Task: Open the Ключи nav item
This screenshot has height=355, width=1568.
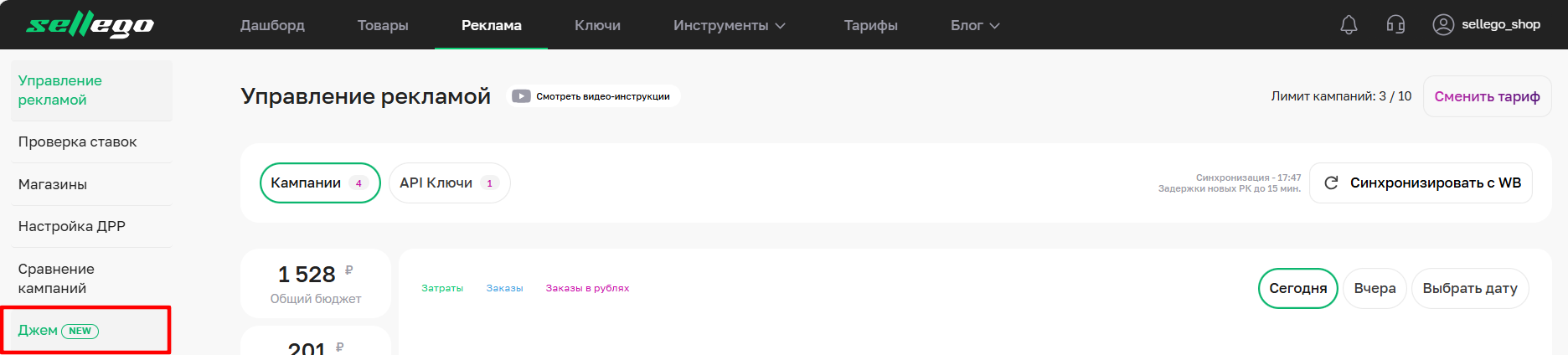Action: [597, 25]
